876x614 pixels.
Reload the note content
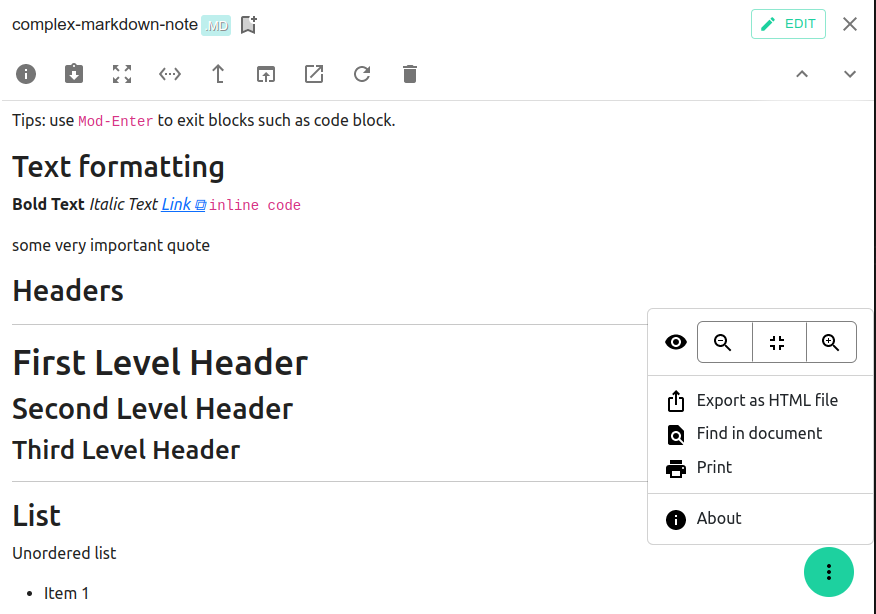tap(362, 74)
